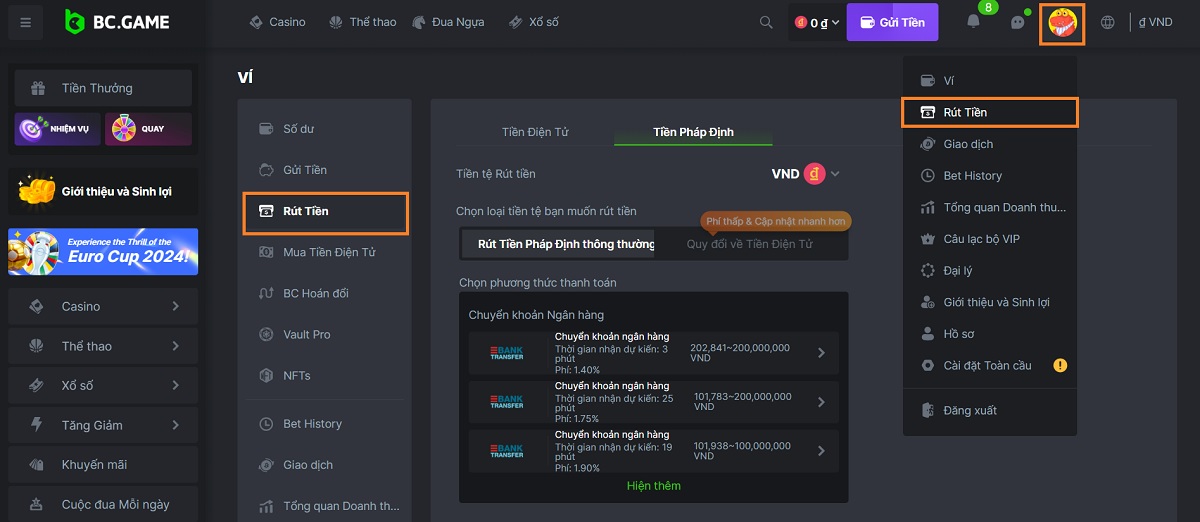The image size is (1200, 522).
Task: Expand Xổ số in the left sidebar
Action: [x=103, y=385]
